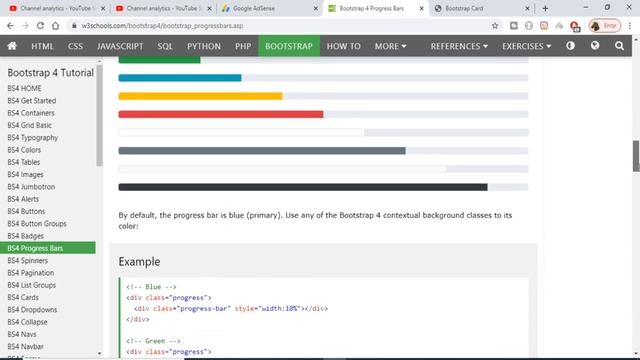Click the site lock icon
Viewport: 640px width, 360px height.
74,26
